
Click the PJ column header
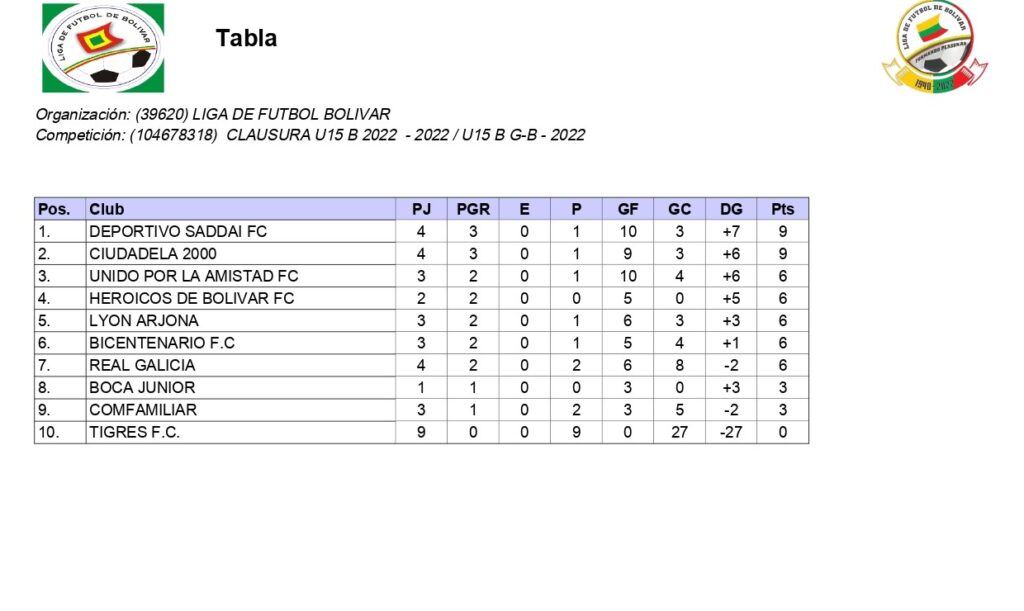pos(421,209)
